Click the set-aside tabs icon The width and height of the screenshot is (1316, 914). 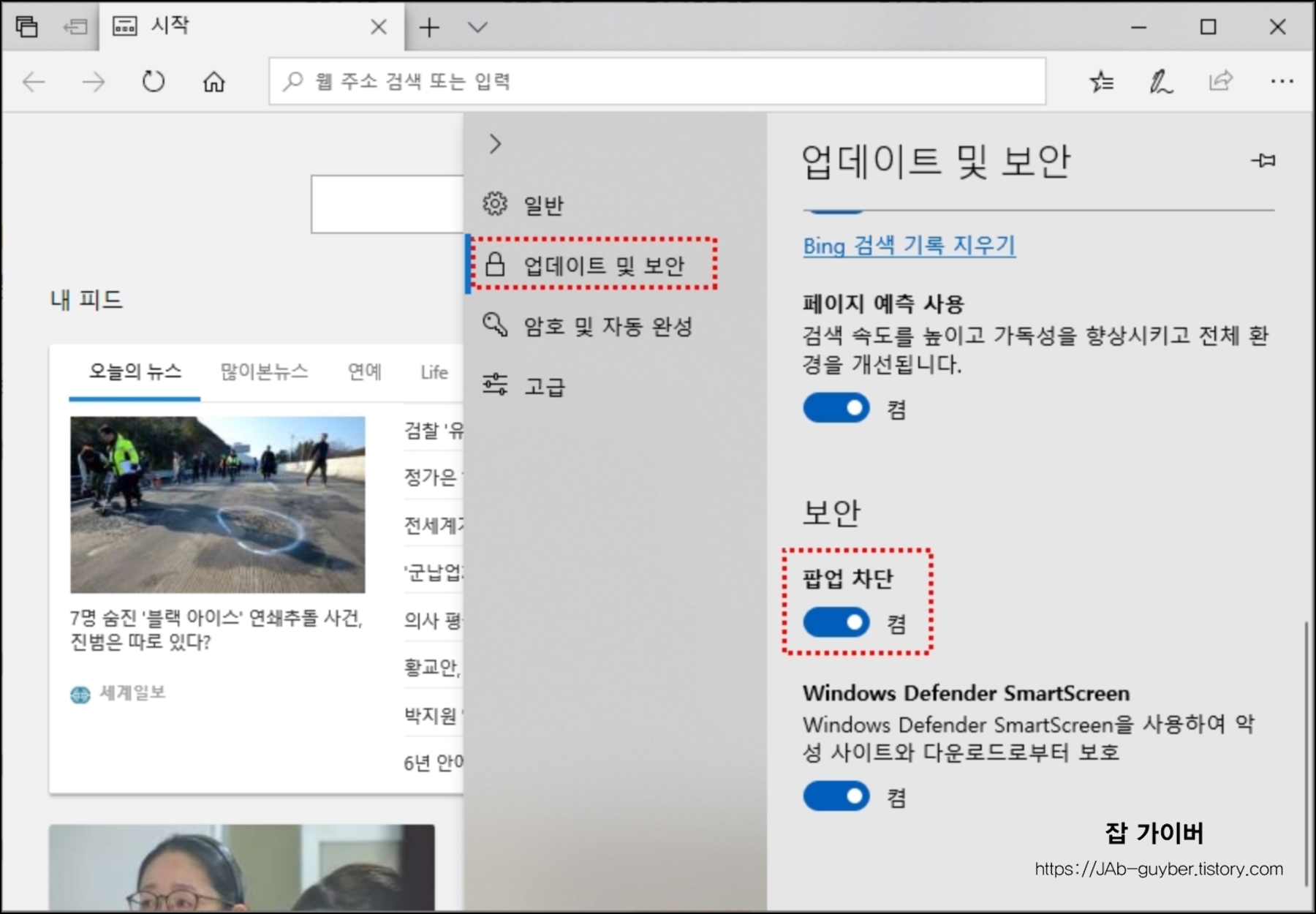point(75,28)
